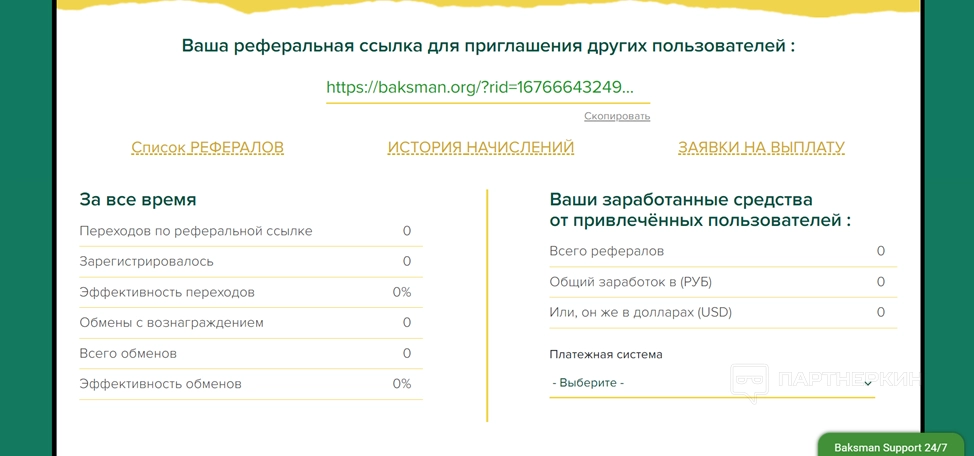The width and height of the screenshot is (974, 456).
Task: Click the referral link input field
Action: tap(480, 87)
